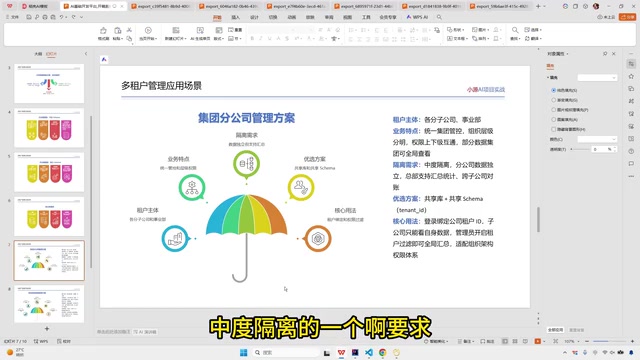This screenshot has height=360, width=640.
Task: Open the WPS AI tab
Action: coord(417,17)
